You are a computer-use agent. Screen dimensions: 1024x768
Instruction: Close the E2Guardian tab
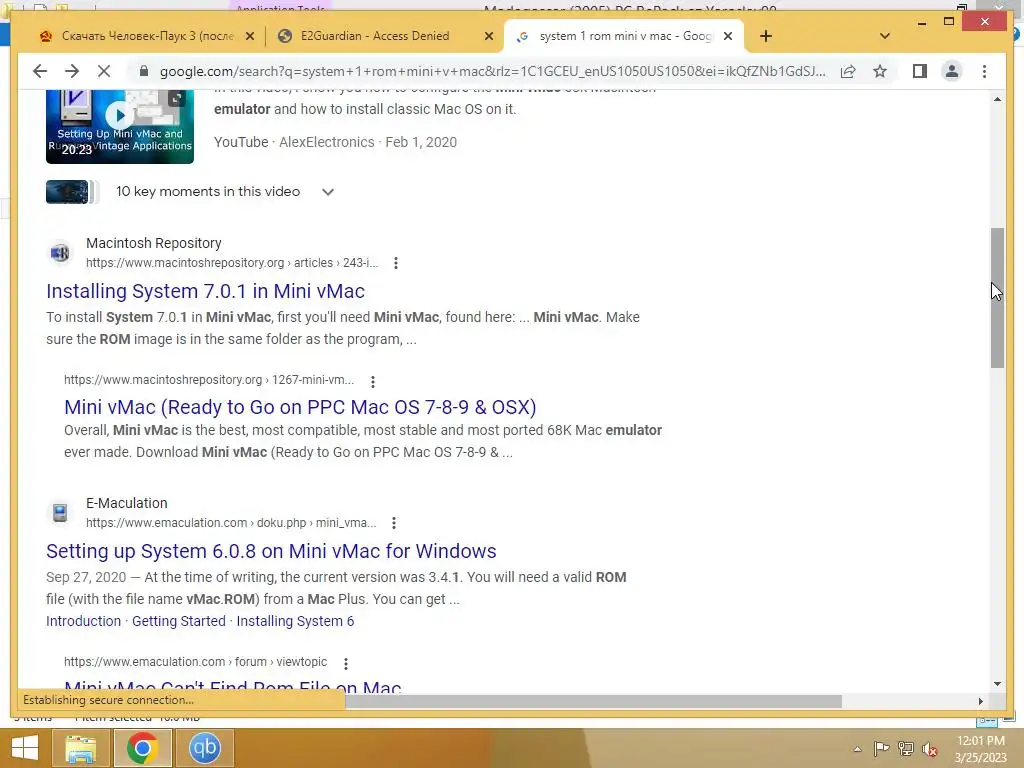488,37
